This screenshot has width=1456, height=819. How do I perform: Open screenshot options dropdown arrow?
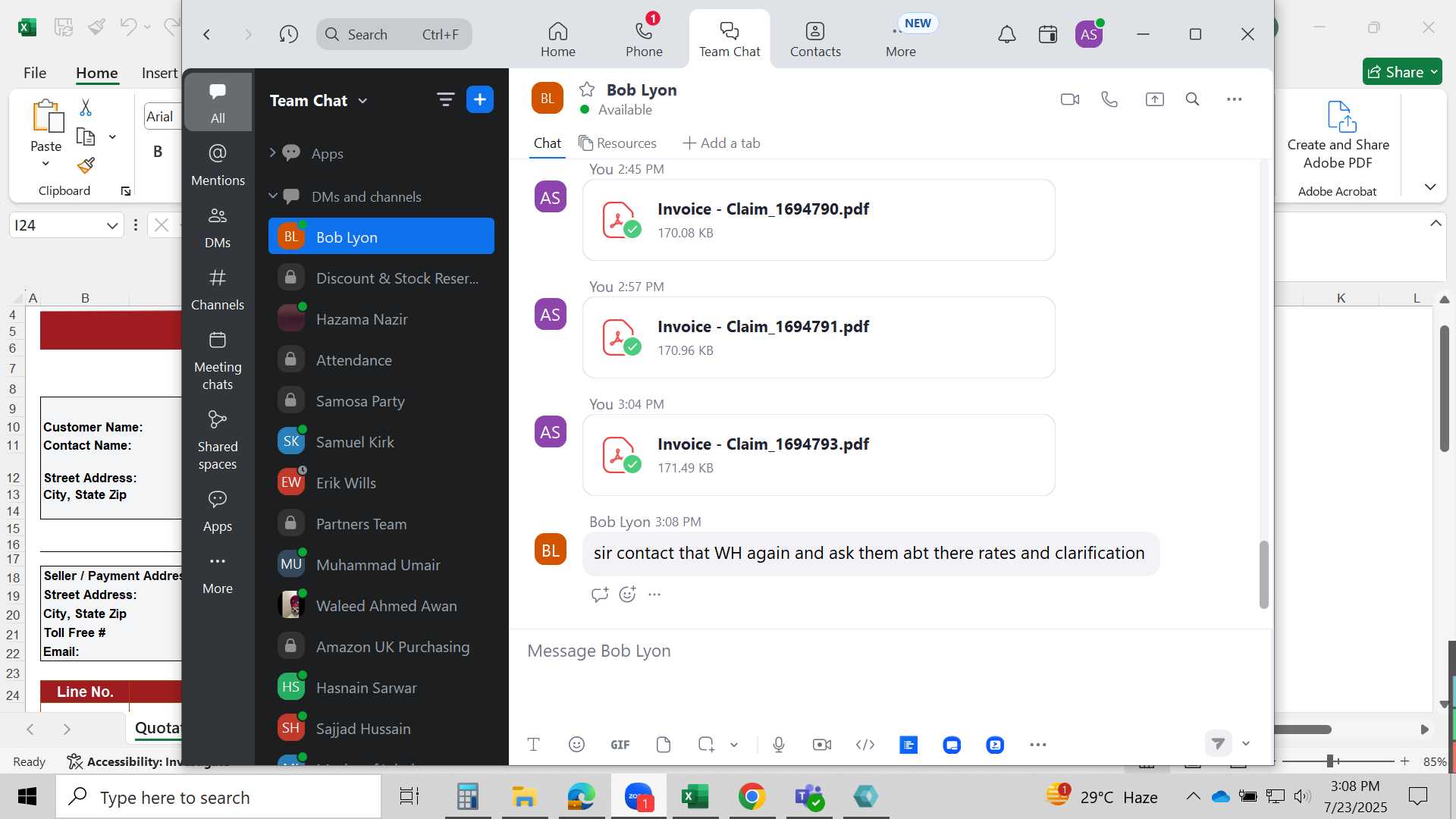click(733, 745)
